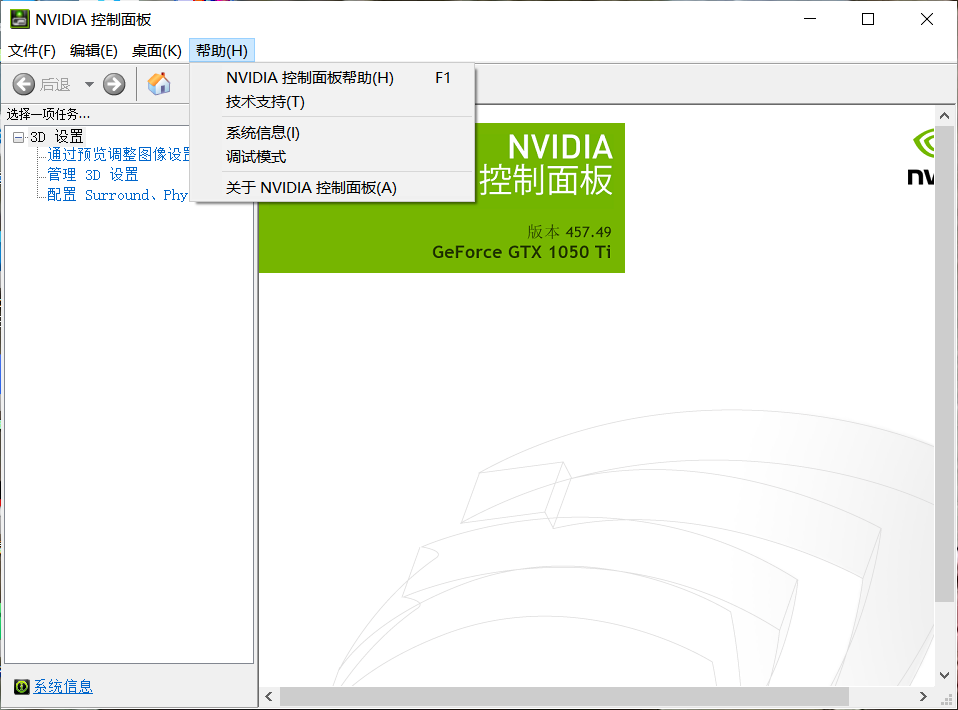Click the Forward arrow button
Screen dimensions: 958x710
tap(114, 84)
